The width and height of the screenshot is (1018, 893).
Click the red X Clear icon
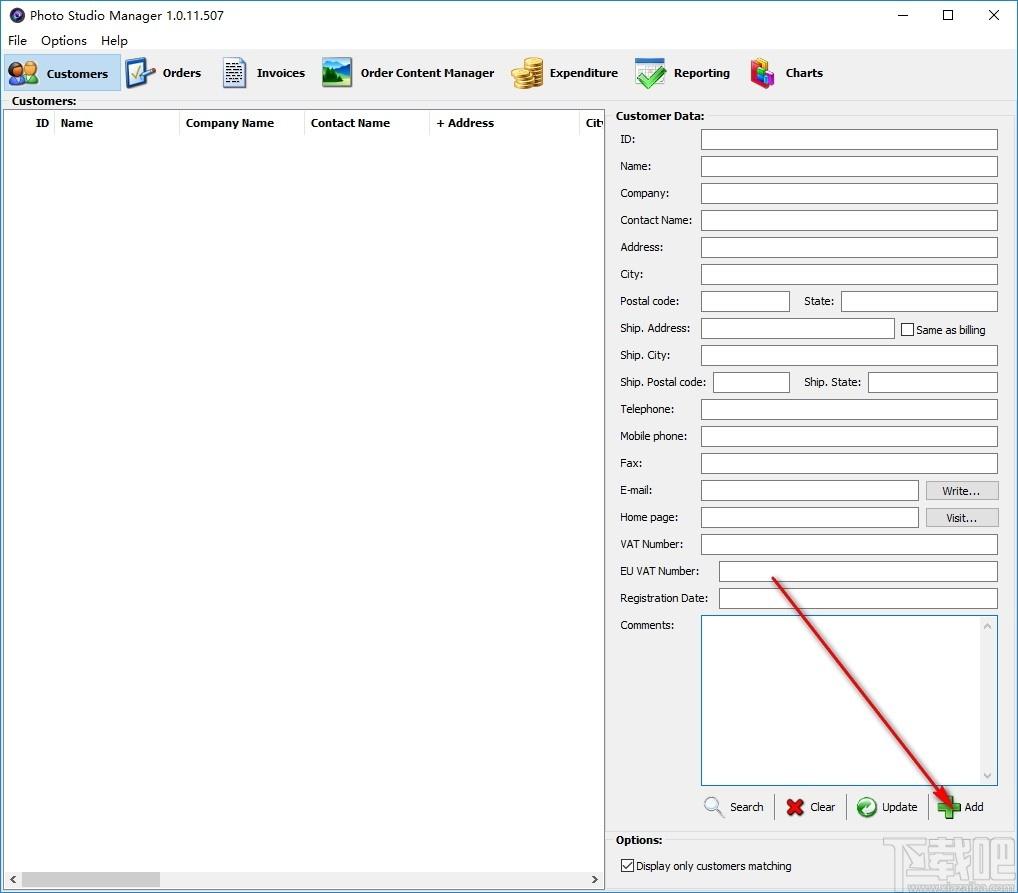(x=795, y=807)
